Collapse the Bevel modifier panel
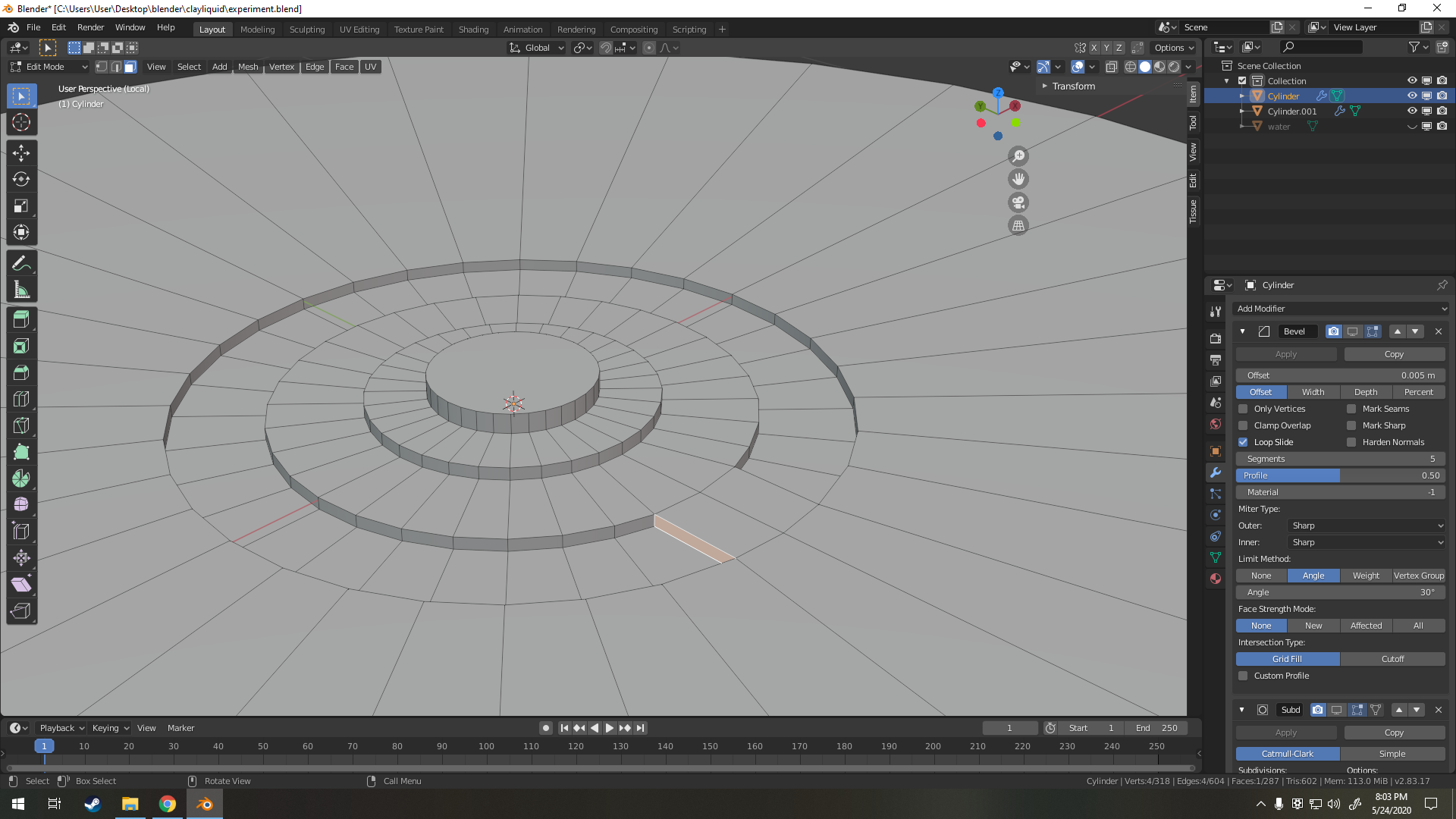Screen dimensions: 1456x819 coord(1242,331)
